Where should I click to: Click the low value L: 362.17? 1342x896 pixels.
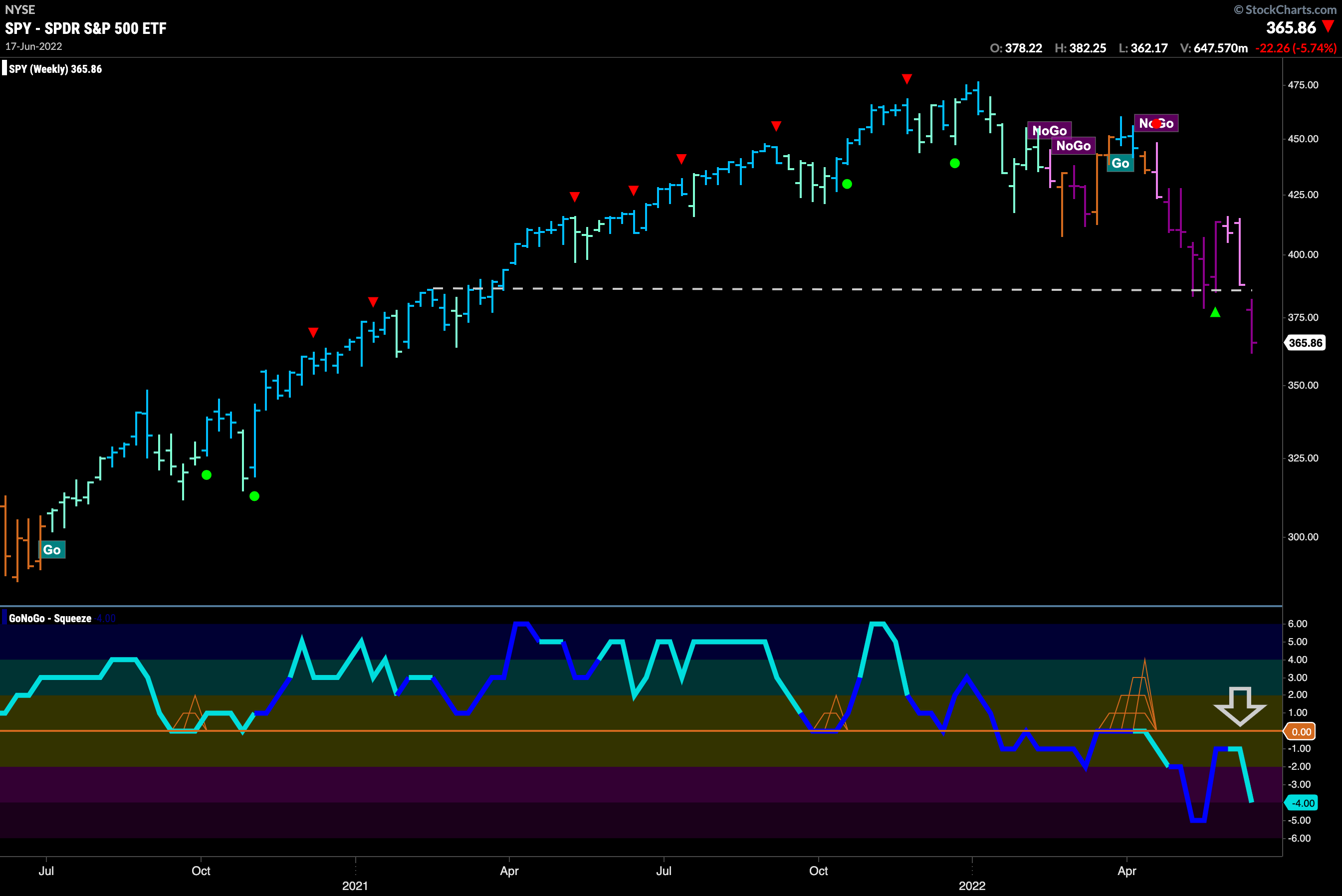click(1143, 48)
